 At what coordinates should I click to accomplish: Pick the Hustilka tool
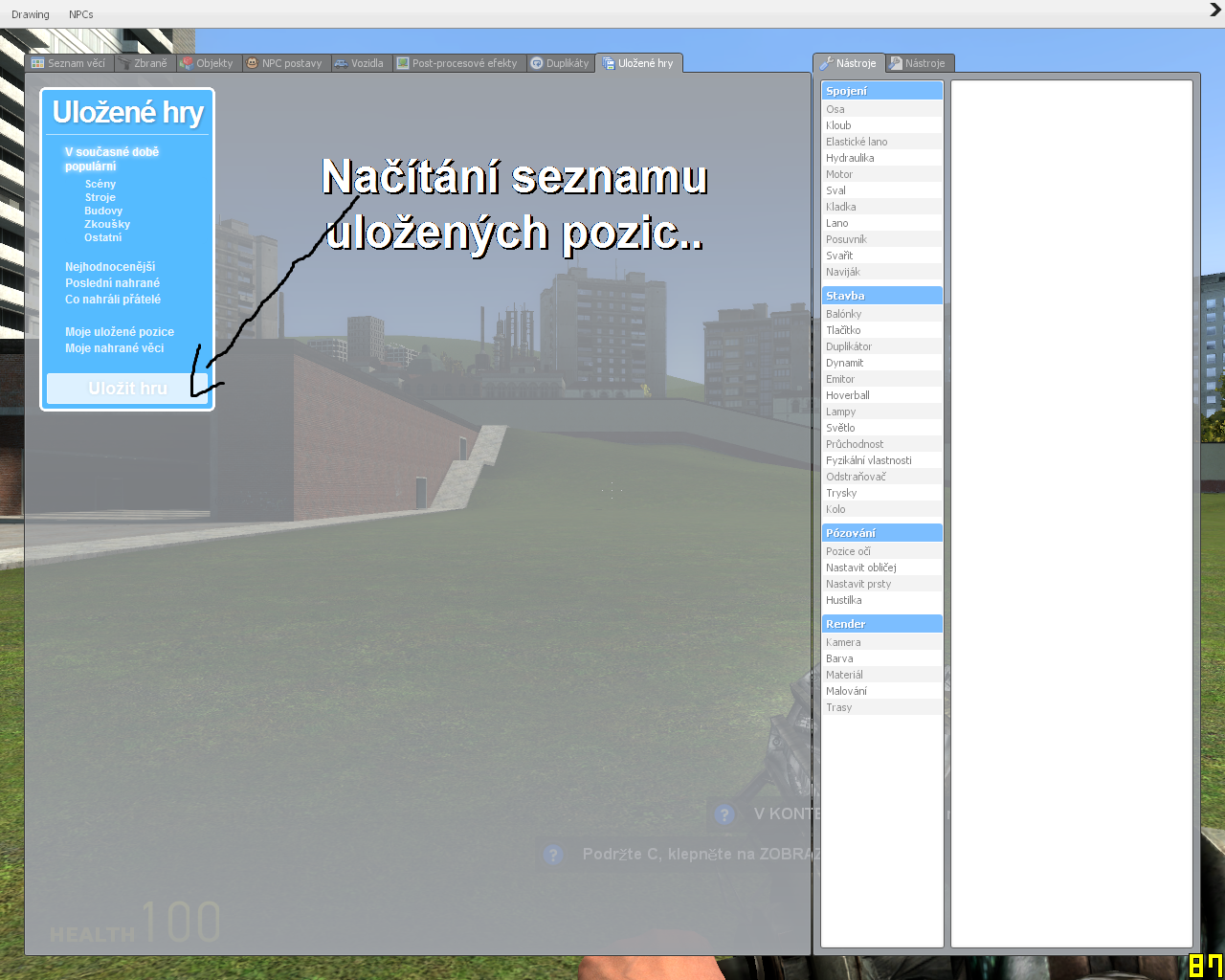[x=882, y=600]
